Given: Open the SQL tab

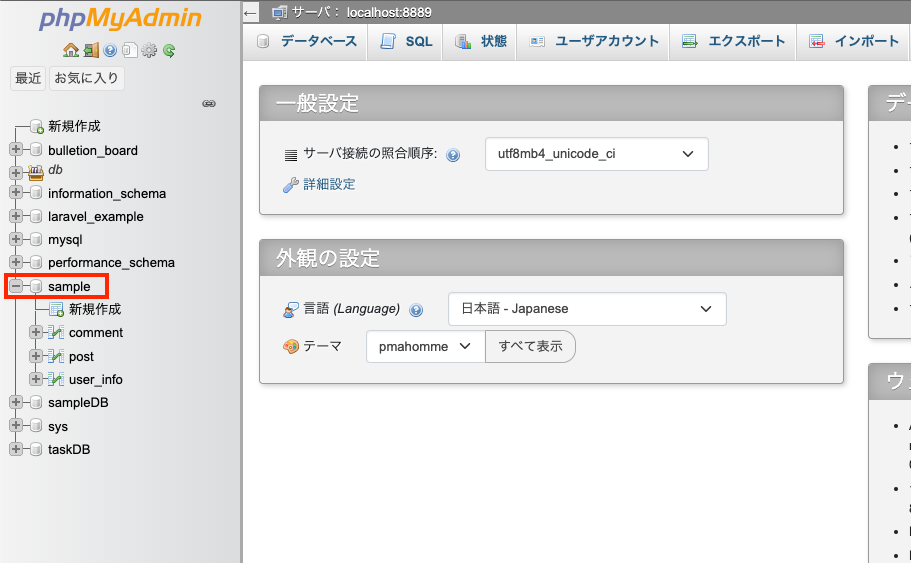Looking at the screenshot, I should (x=406, y=42).
